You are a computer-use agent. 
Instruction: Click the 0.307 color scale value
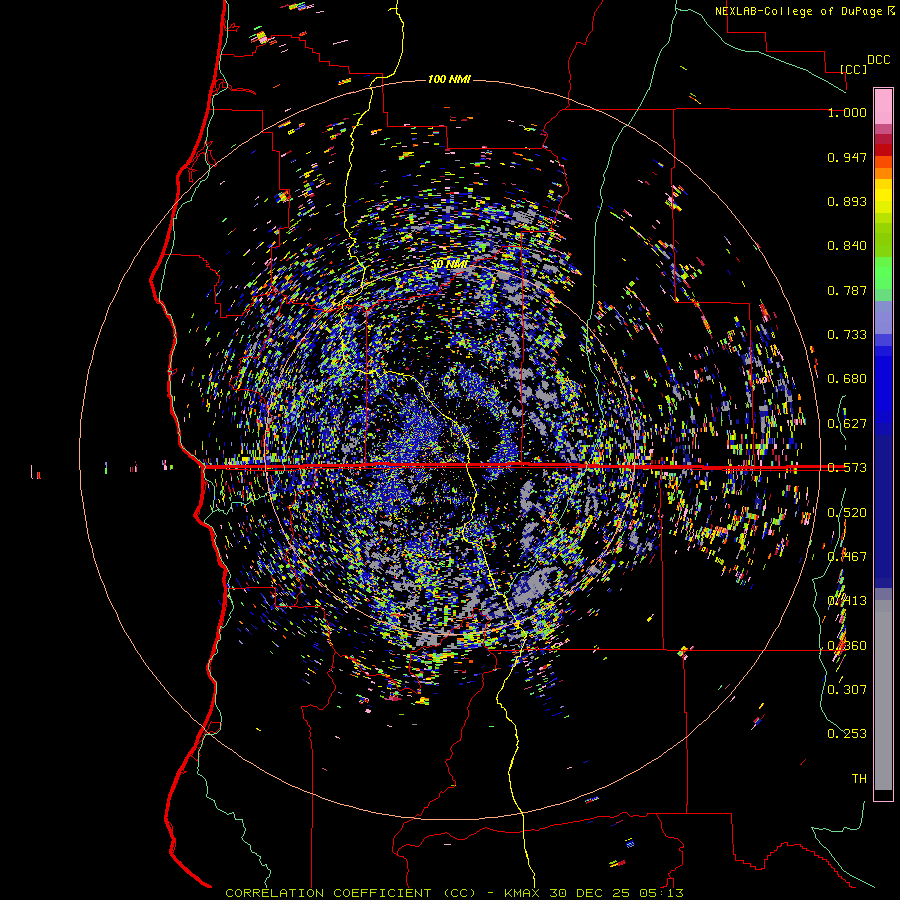click(847, 689)
